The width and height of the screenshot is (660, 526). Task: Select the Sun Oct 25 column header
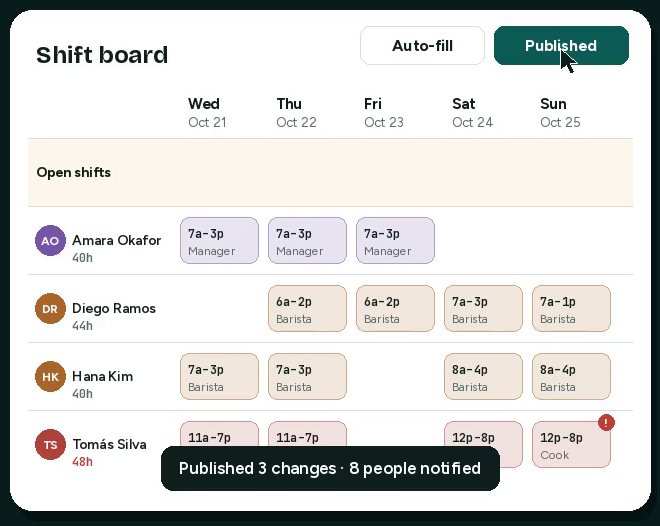pos(560,113)
